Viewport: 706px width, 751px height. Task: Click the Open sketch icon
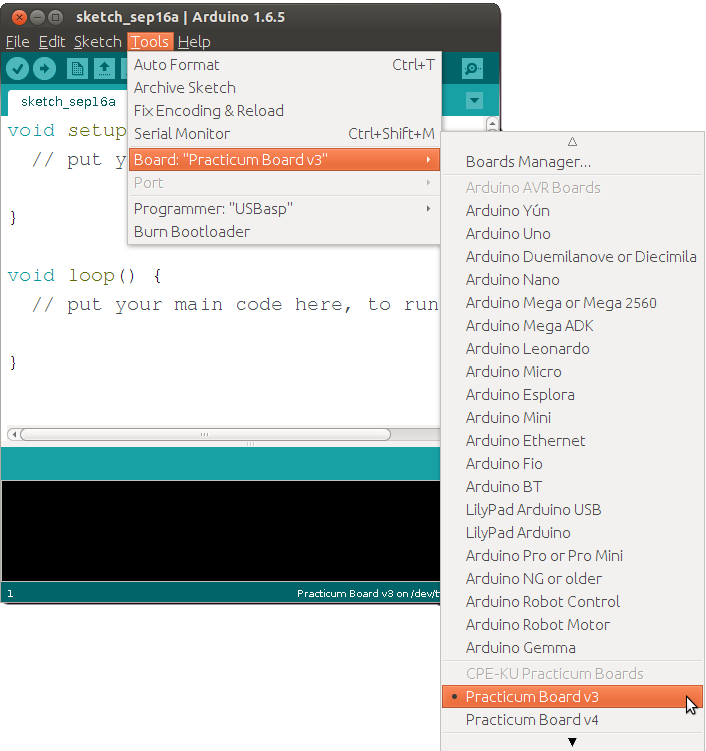(104, 68)
